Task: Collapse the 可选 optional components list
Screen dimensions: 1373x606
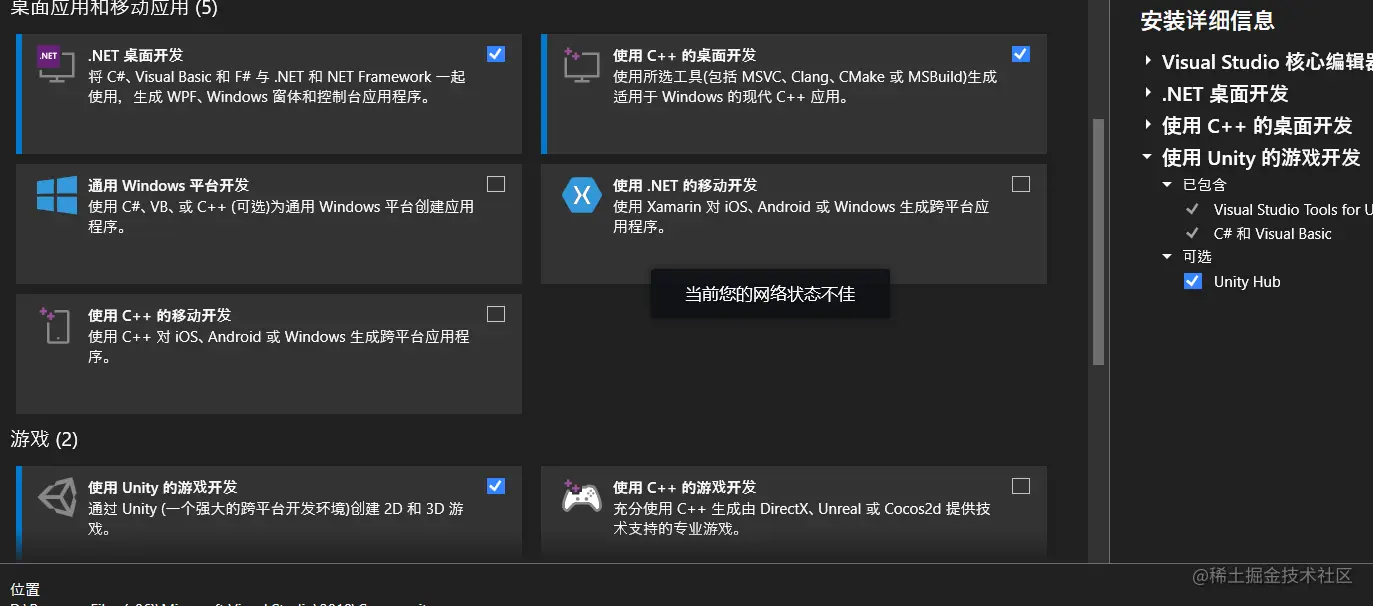Action: click(x=1167, y=257)
